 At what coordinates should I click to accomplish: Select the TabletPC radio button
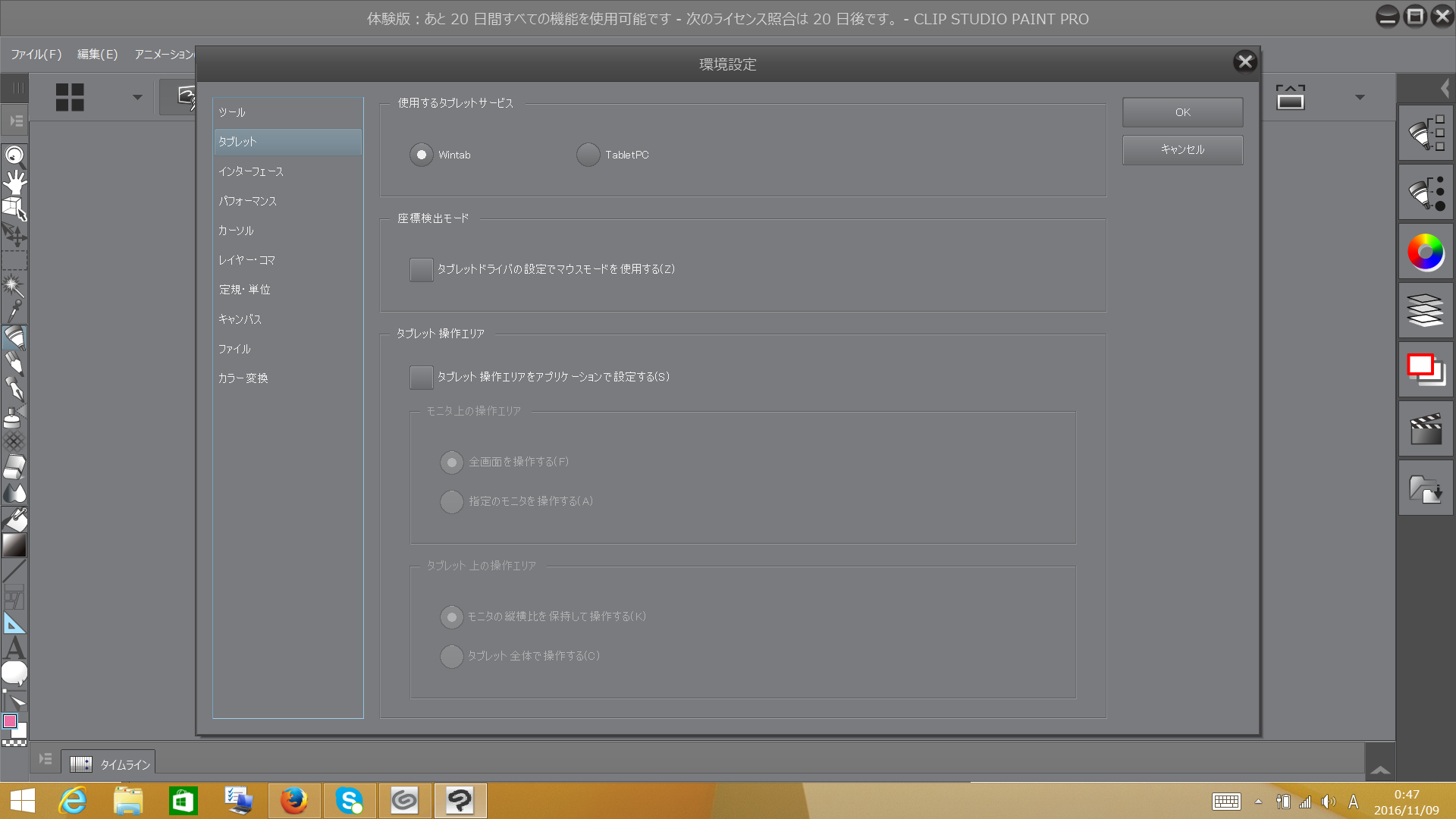pos(588,155)
